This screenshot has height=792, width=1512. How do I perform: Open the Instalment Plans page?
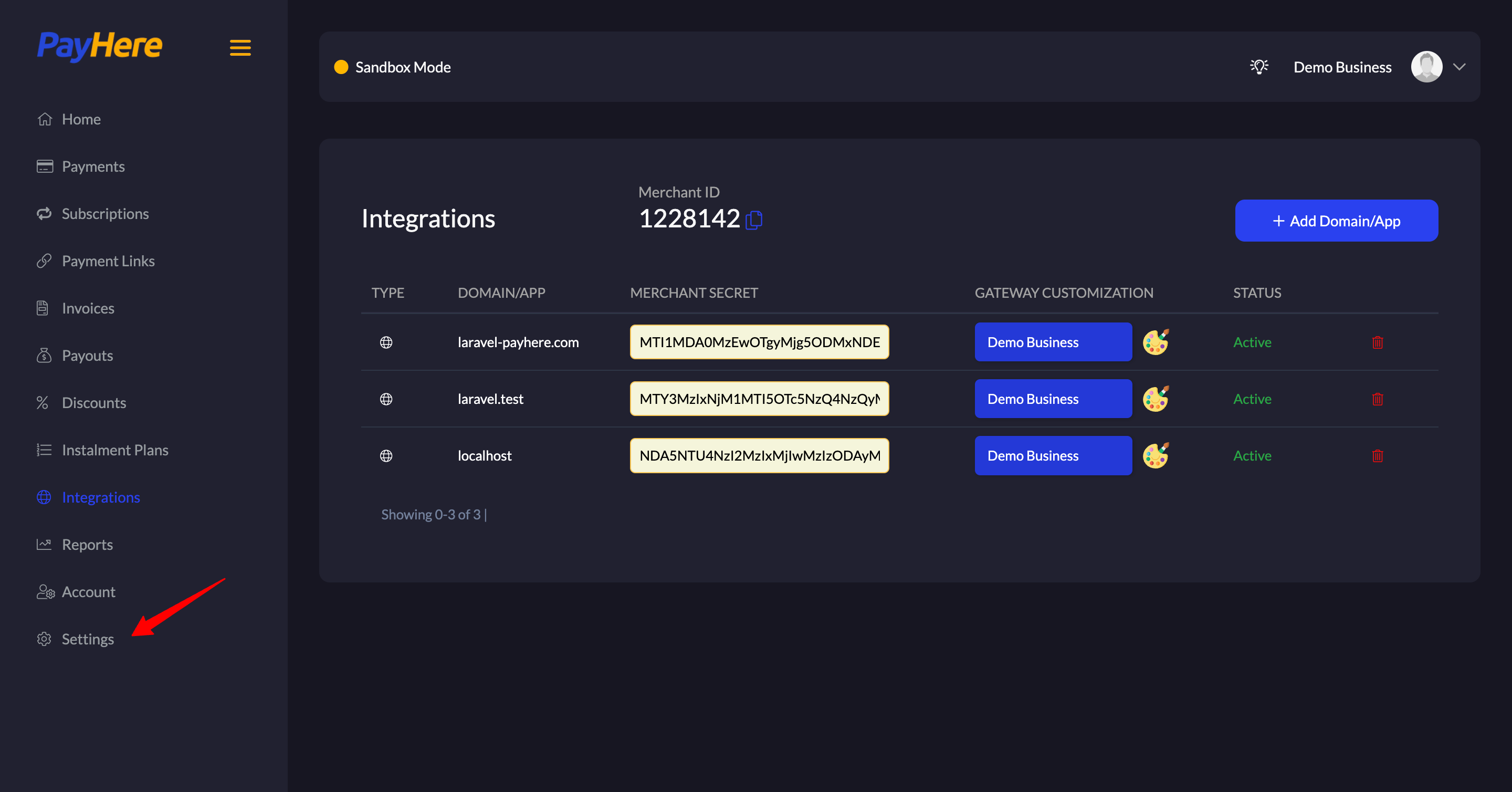(x=115, y=450)
